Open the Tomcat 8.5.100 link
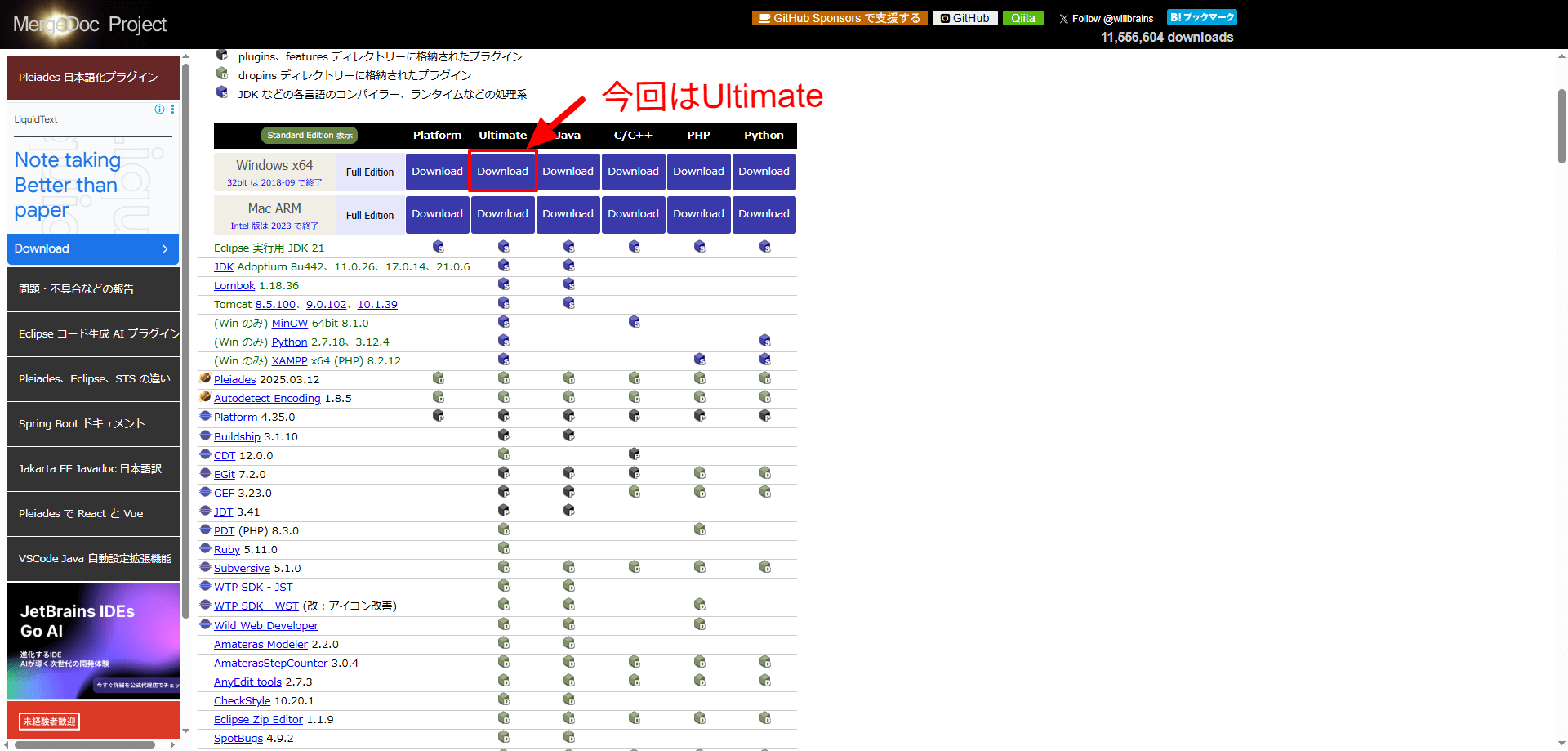 (275, 305)
